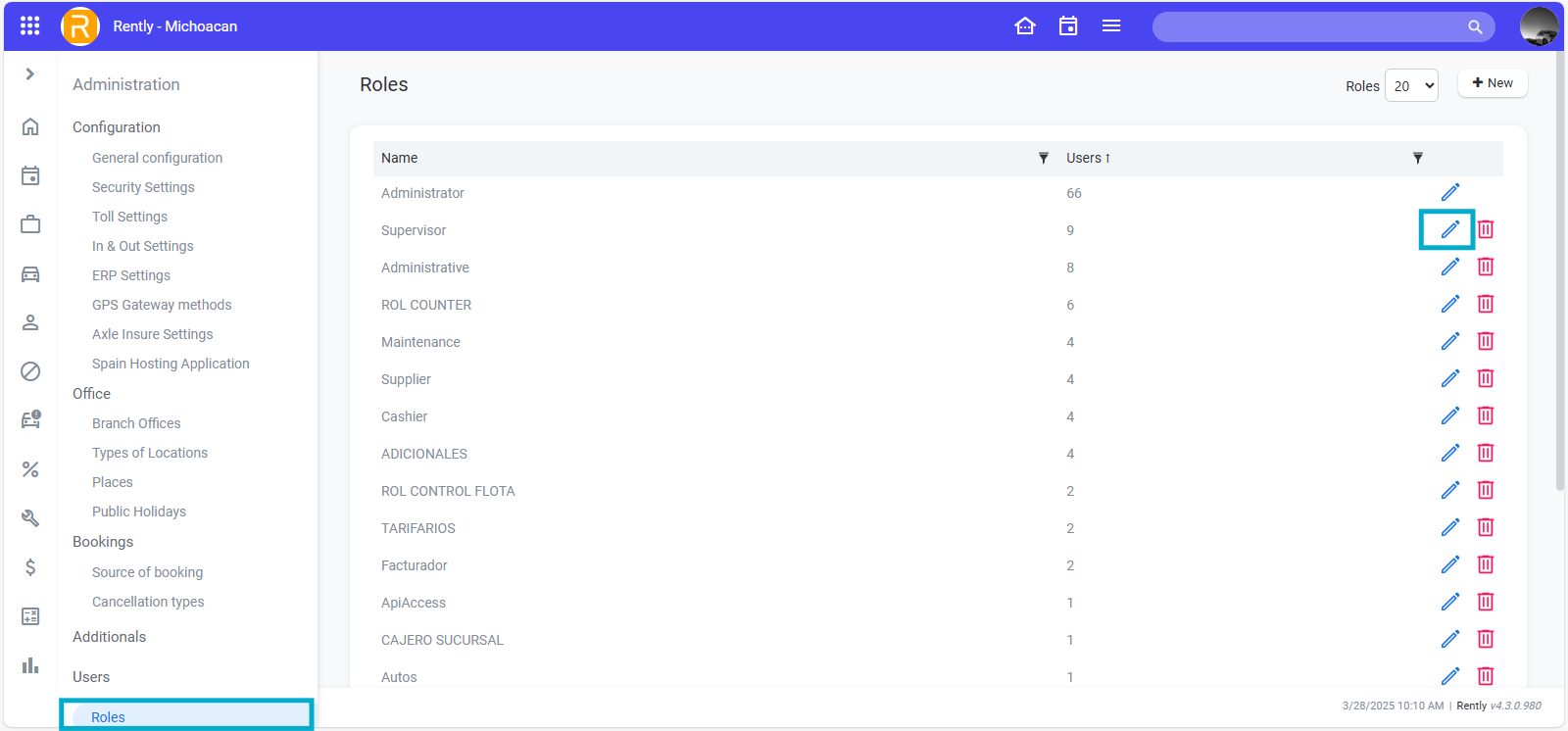Open Types of Locations
The image size is (1568, 731).
(150, 453)
